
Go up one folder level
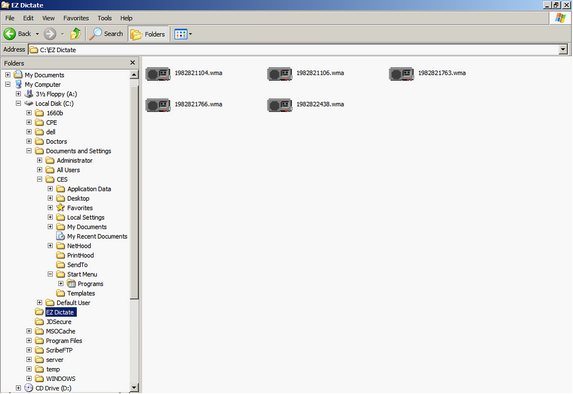click(76, 34)
